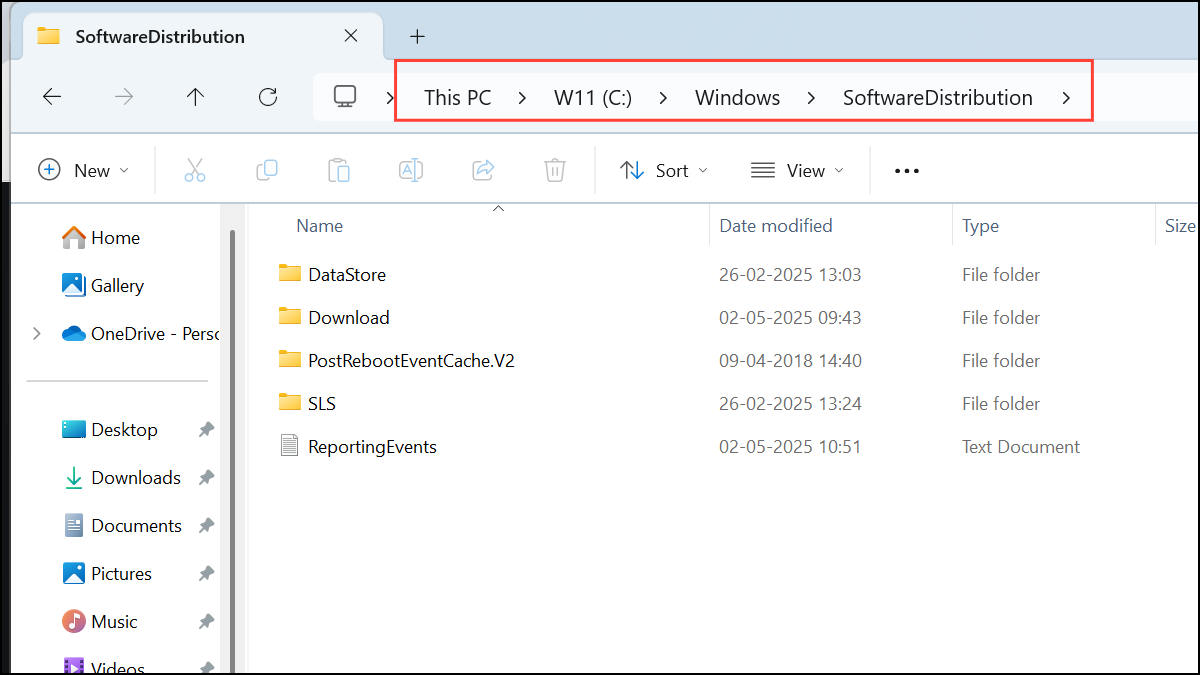Go up one folder level arrow
This screenshot has width=1200, height=675.
(196, 97)
